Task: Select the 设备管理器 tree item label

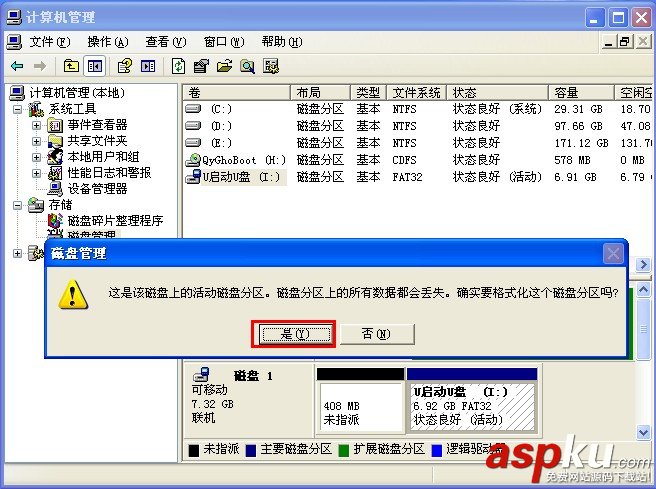Action: [x=97, y=189]
